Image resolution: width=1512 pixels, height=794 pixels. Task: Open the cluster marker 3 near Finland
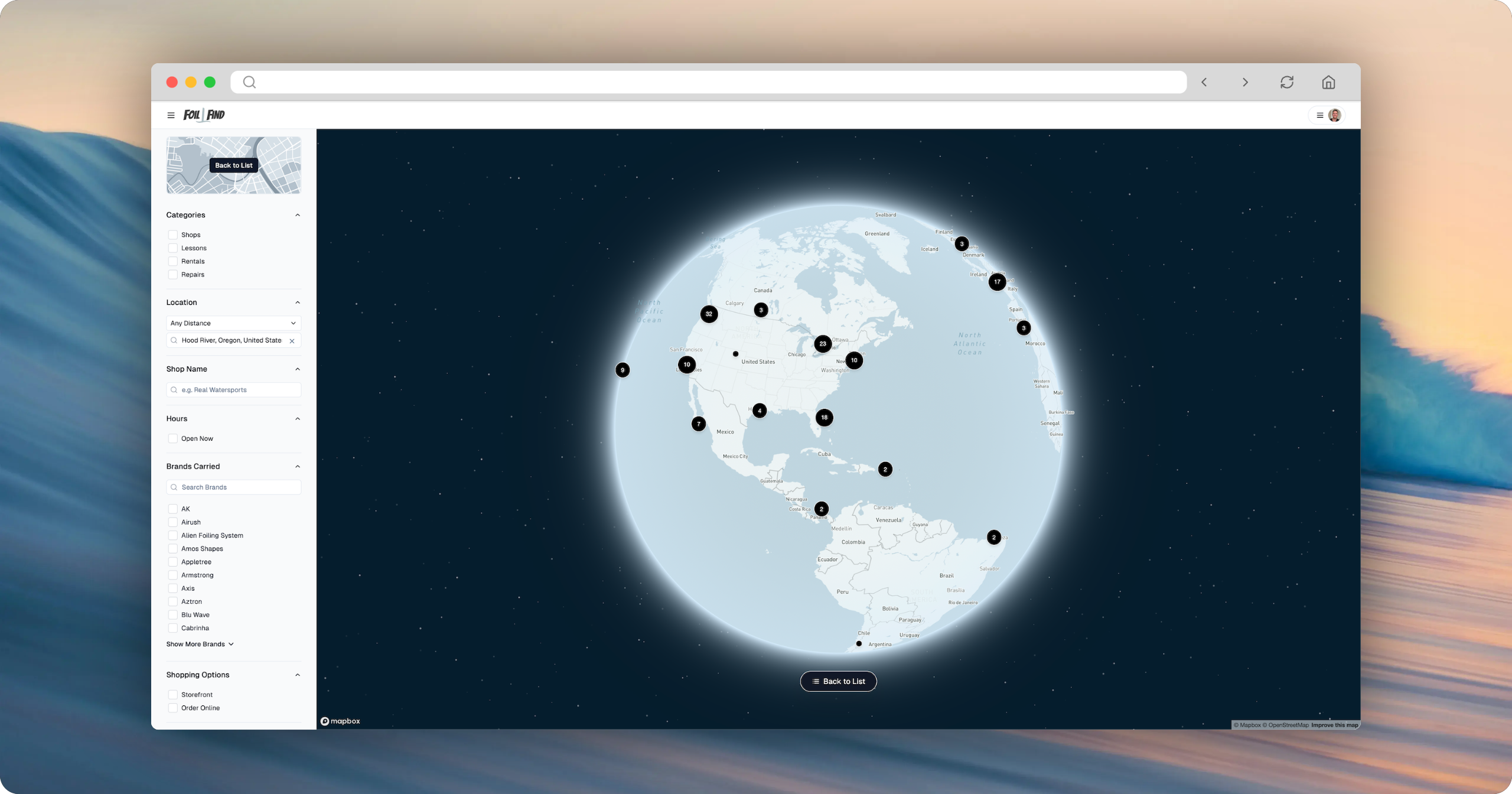(x=962, y=244)
